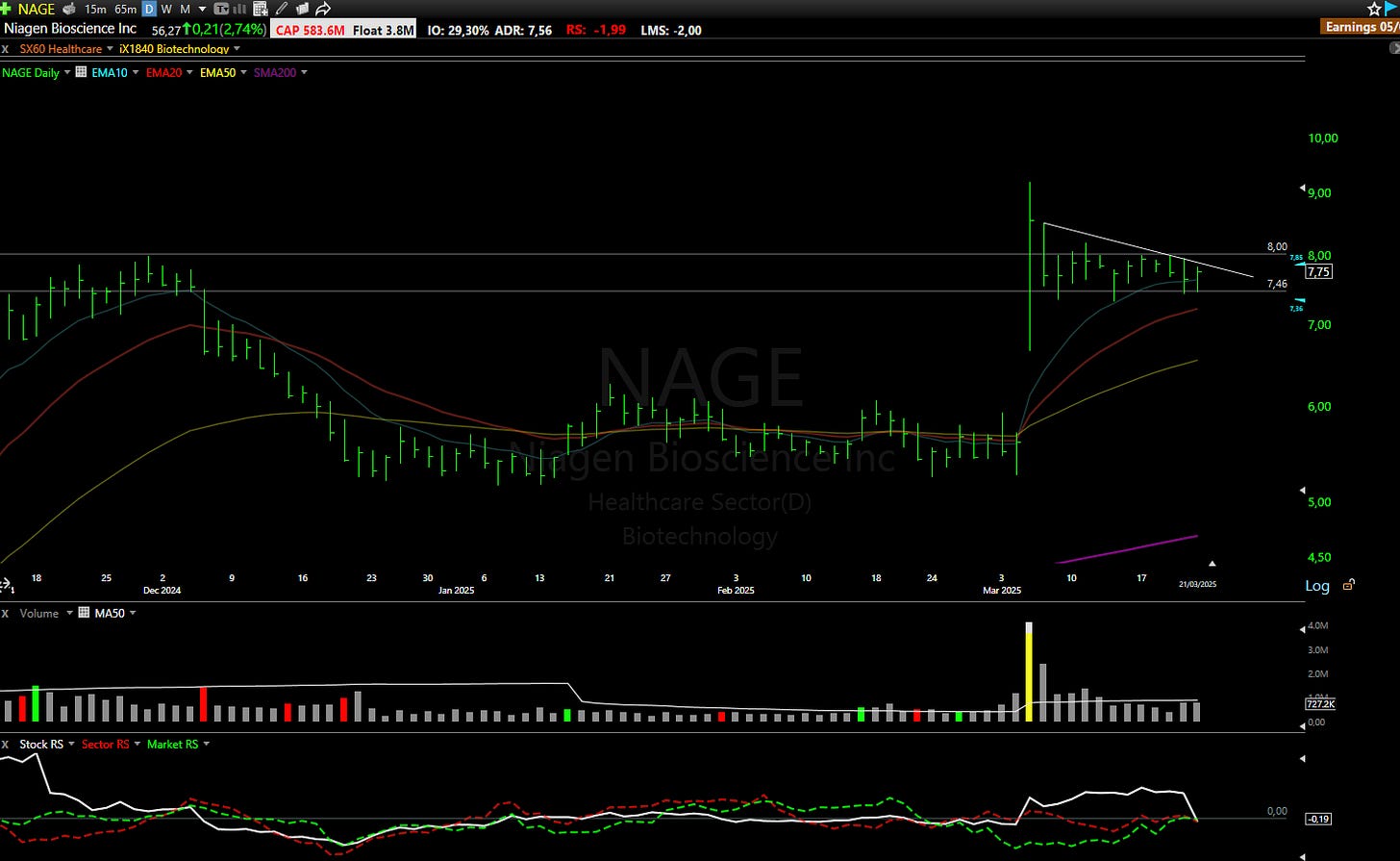Click the current price label 7,75
The width and height of the screenshot is (1400, 861).
[x=1319, y=272]
